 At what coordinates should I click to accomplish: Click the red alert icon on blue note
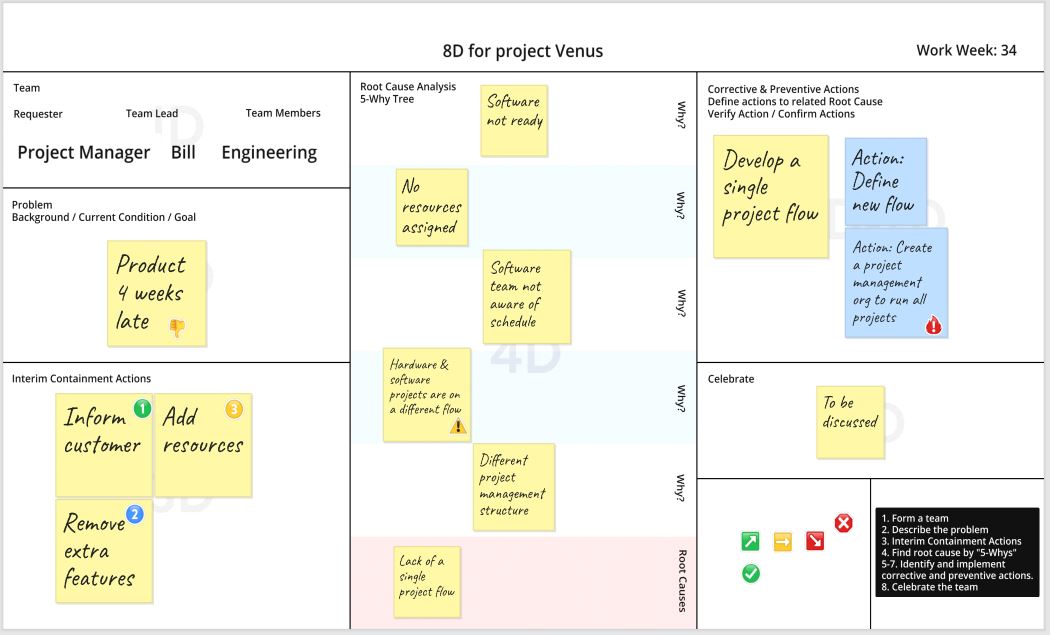tap(933, 326)
